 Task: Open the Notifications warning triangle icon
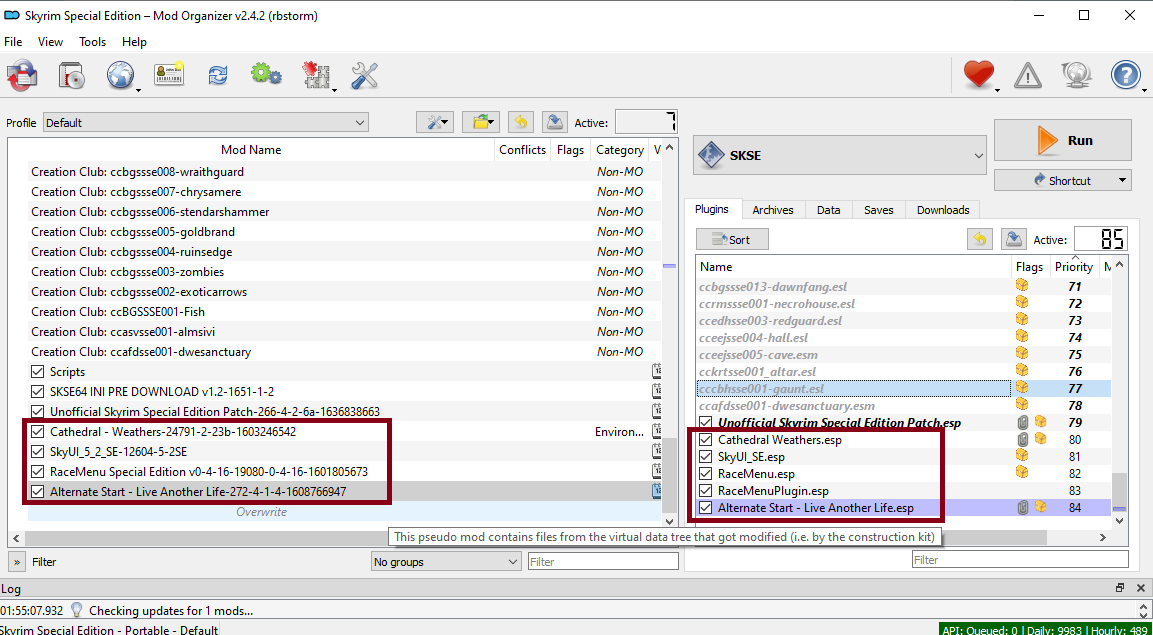1028,75
